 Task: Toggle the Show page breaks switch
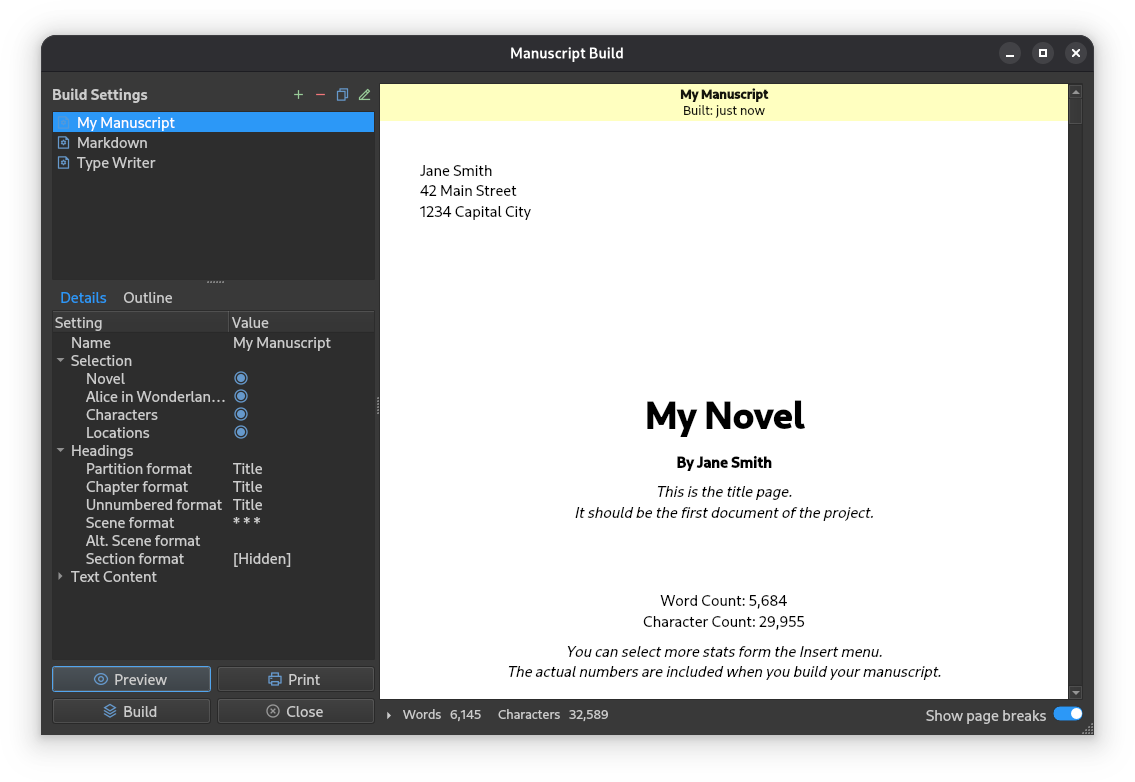tap(1068, 714)
